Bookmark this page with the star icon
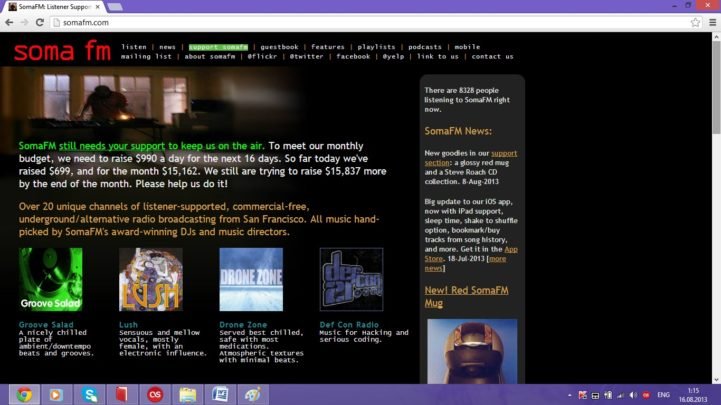Screen dimensions: 721x405 [695, 22]
